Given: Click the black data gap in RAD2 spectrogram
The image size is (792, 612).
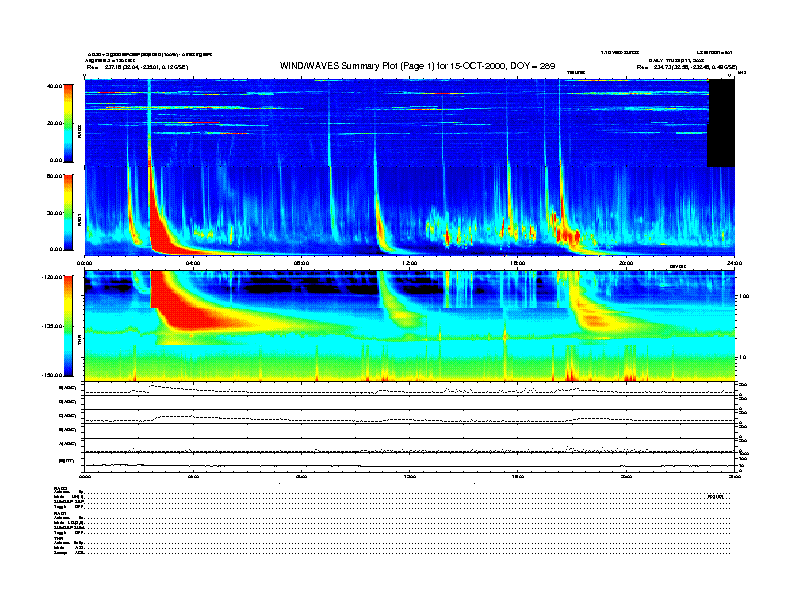Looking at the screenshot, I should pyautogui.click(x=721, y=123).
